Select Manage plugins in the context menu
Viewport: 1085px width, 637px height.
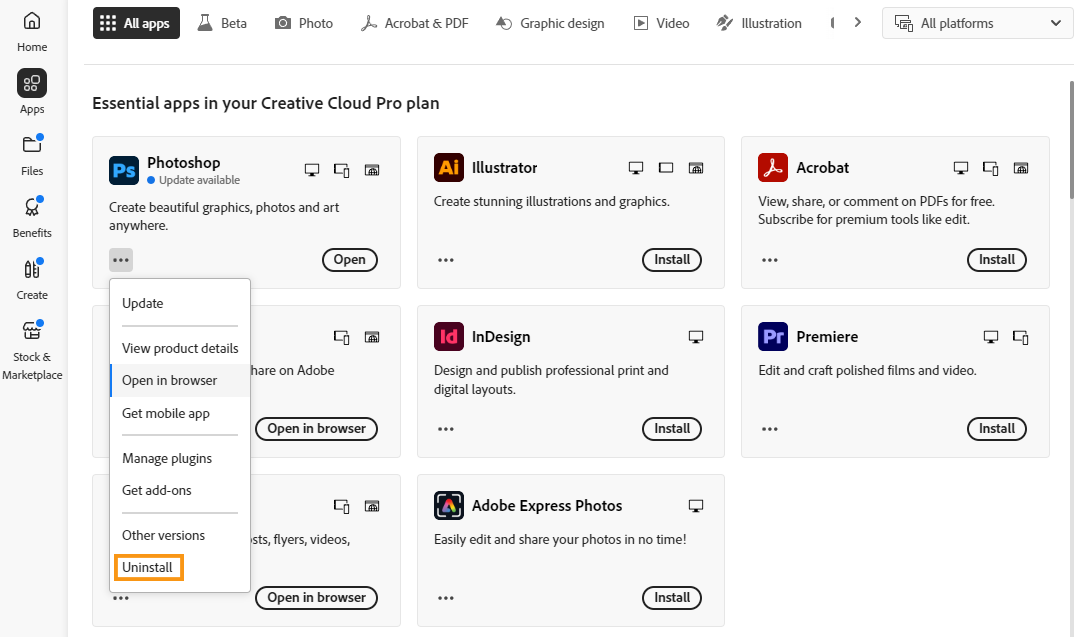(x=167, y=458)
